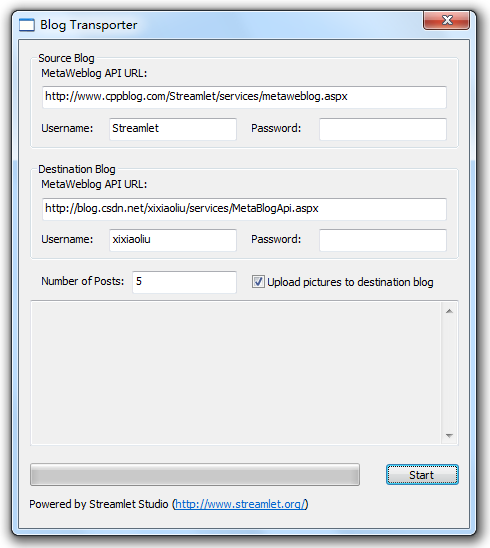Toggle Upload pictures to destination blog checkbox
Image resolution: width=490 pixels, height=548 pixels.
coord(258,282)
